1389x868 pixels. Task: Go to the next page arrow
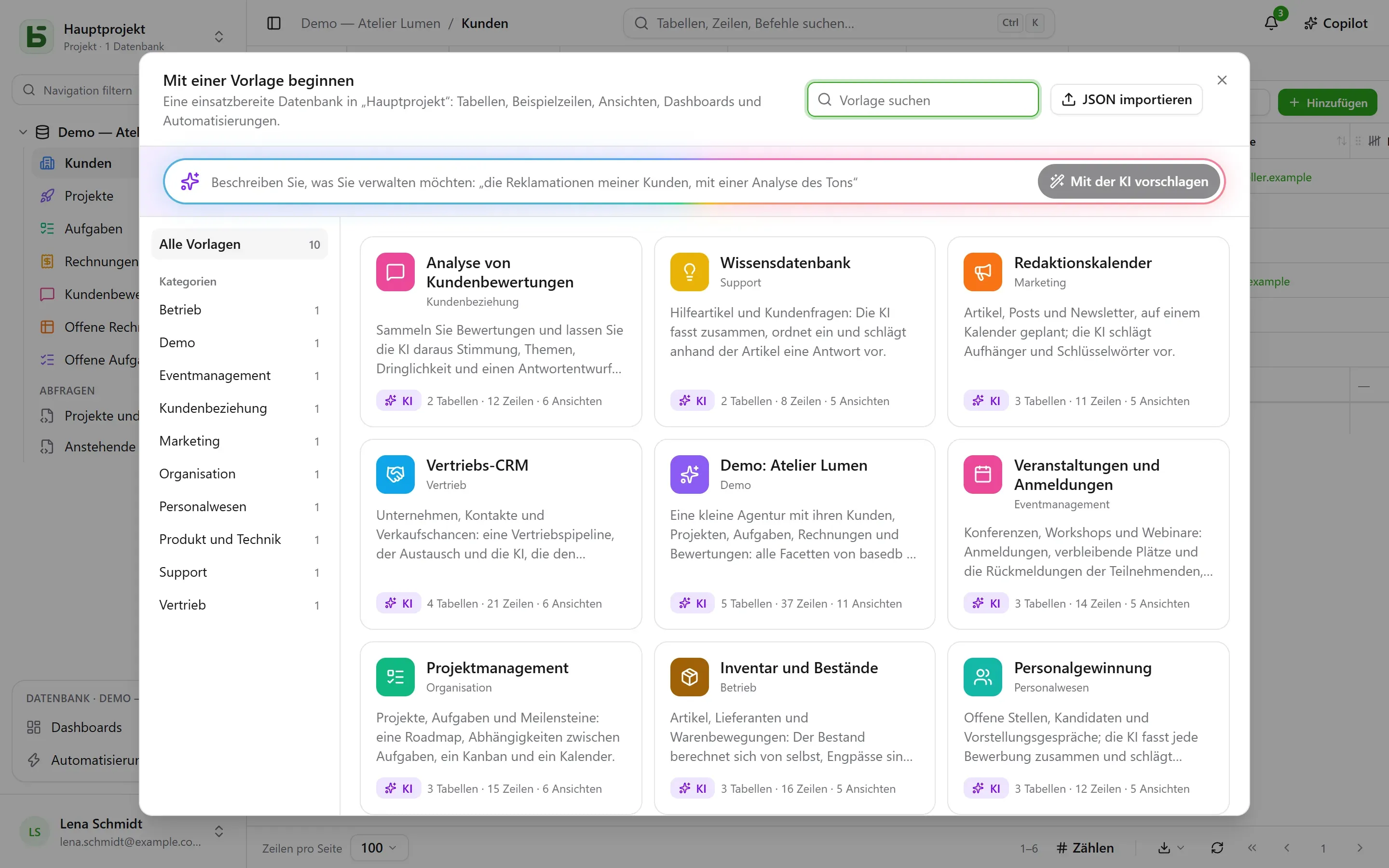tap(1359, 848)
